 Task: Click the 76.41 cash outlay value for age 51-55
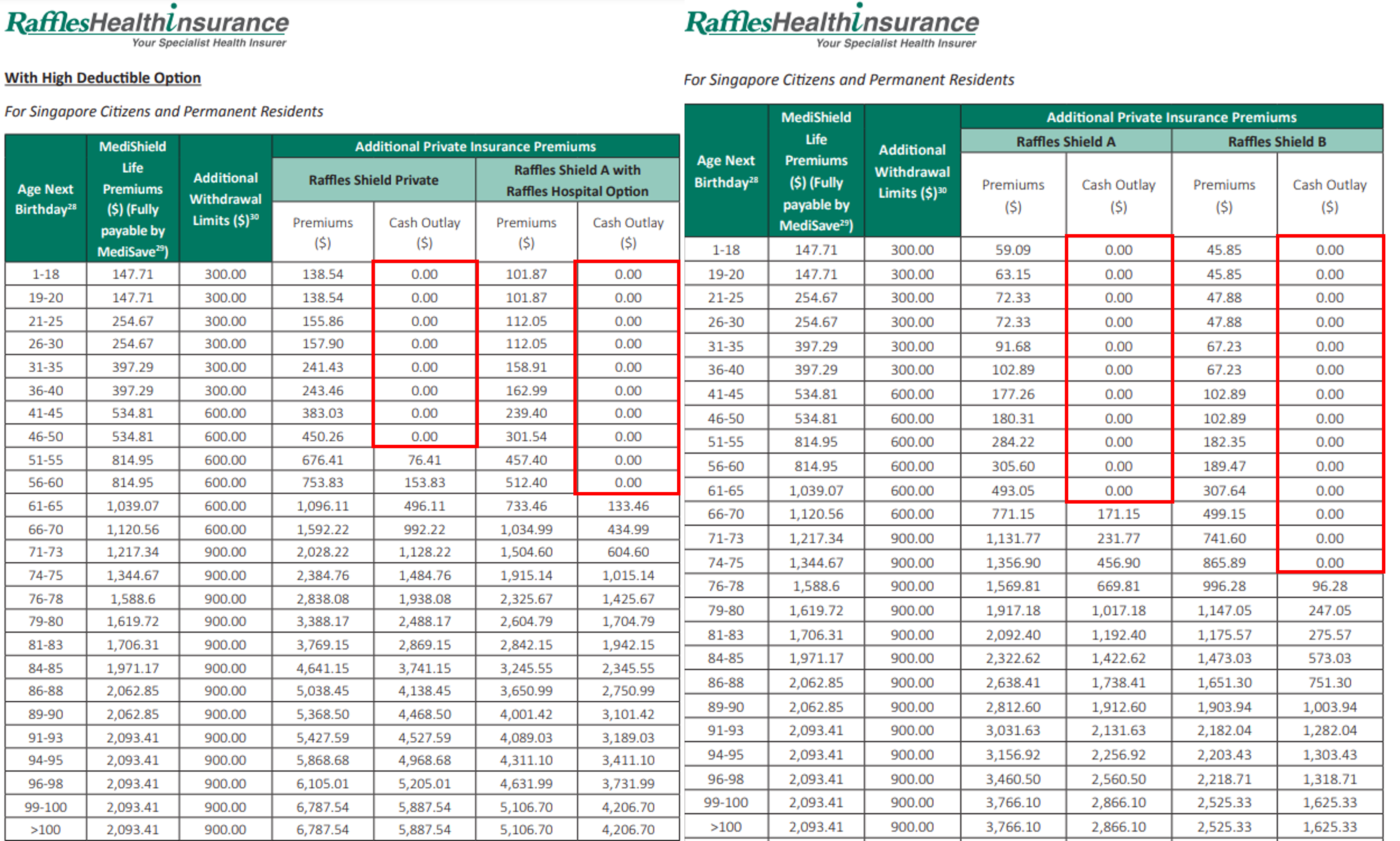coord(424,460)
